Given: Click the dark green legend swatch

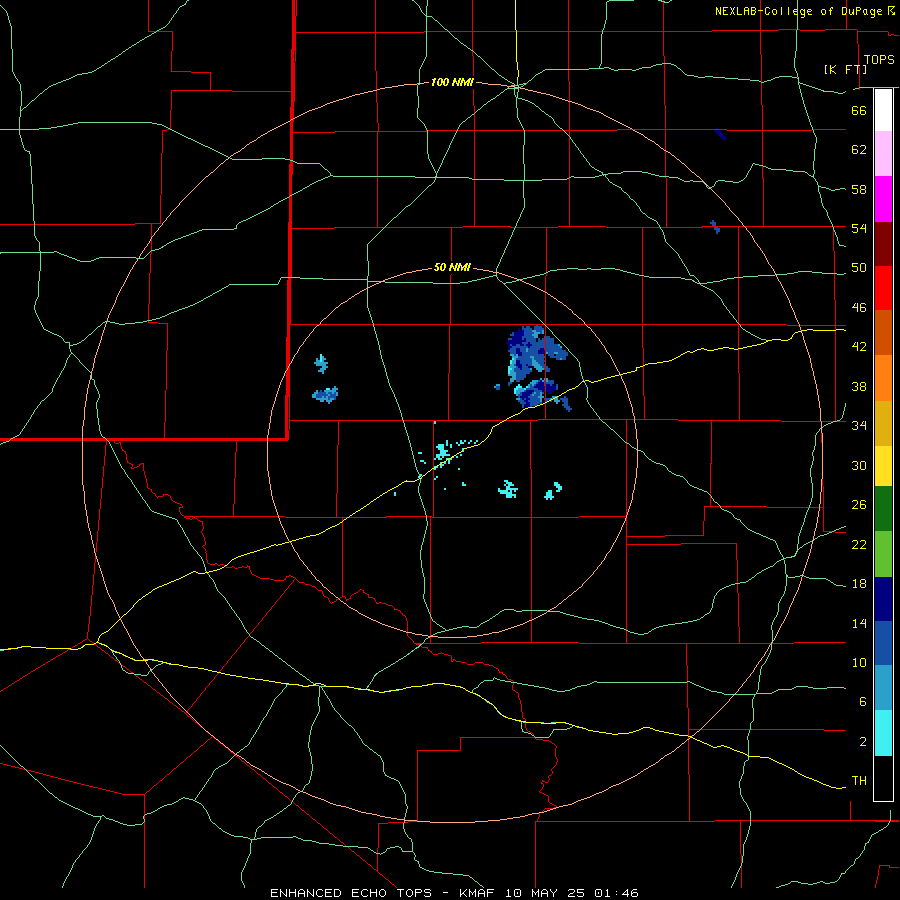Looking at the screenshot, I should click(x=883, y=509).
